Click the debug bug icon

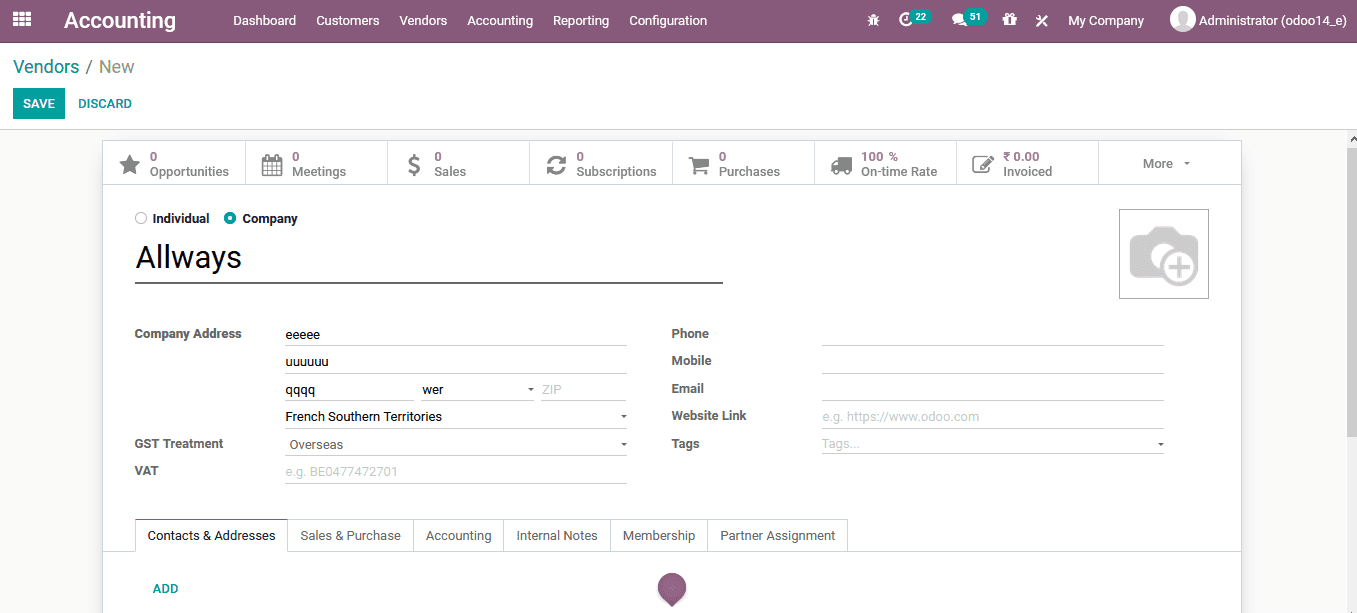[x=873, y=20]
